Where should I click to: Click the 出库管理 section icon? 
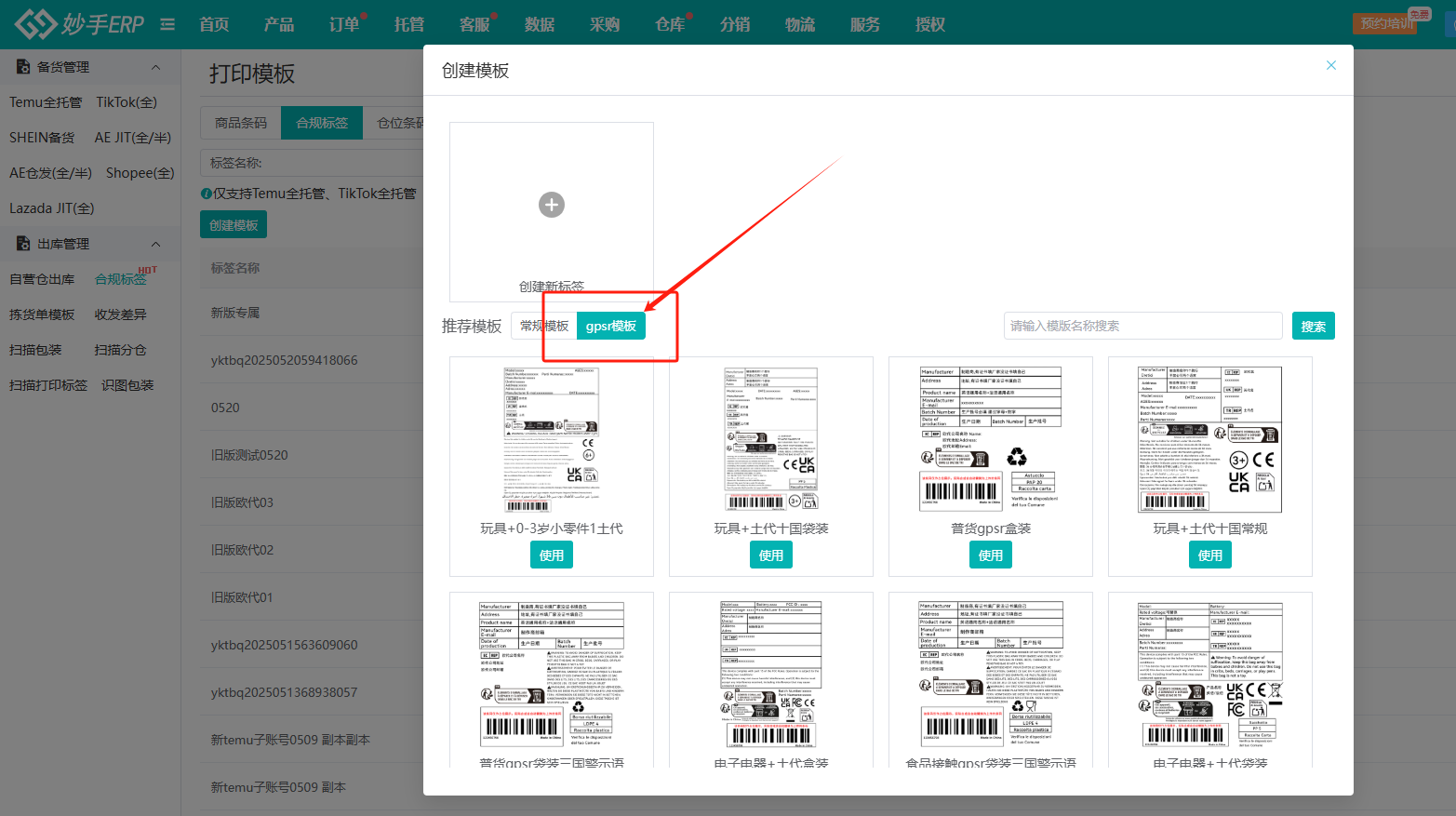click(23, 244)
